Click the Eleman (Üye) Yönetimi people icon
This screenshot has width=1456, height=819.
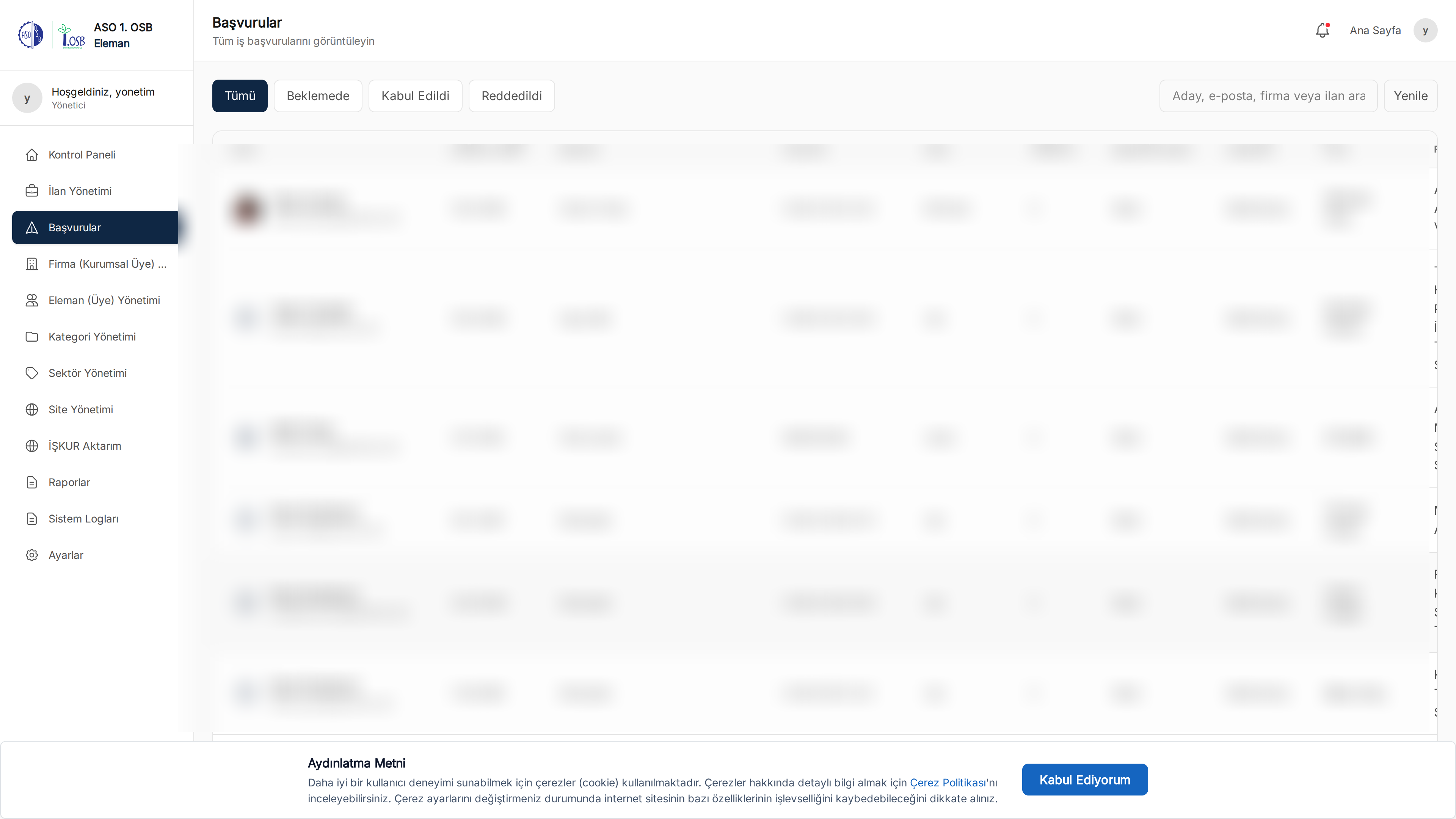pos(31,300)
